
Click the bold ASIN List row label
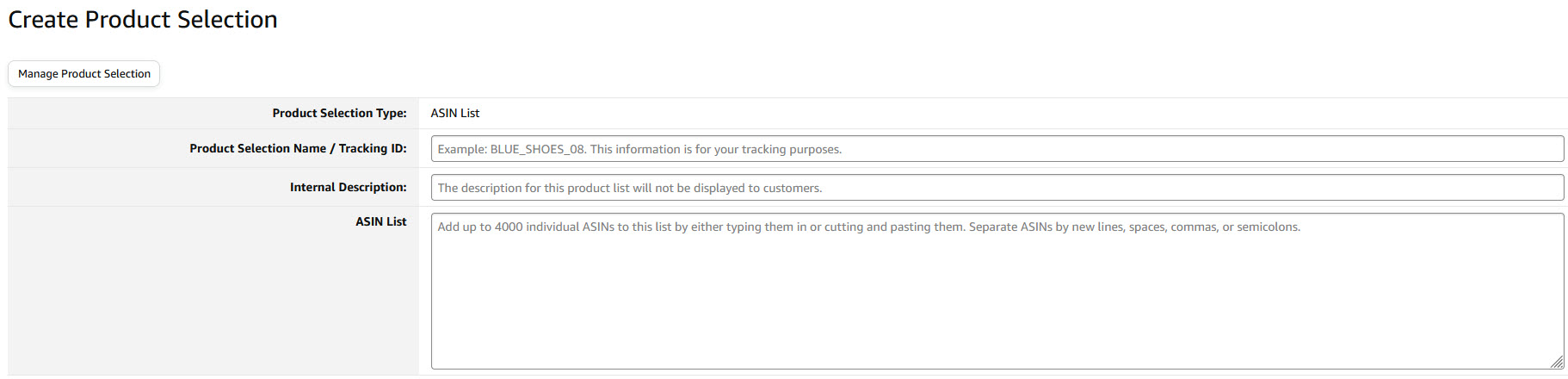tap(381, 222)
